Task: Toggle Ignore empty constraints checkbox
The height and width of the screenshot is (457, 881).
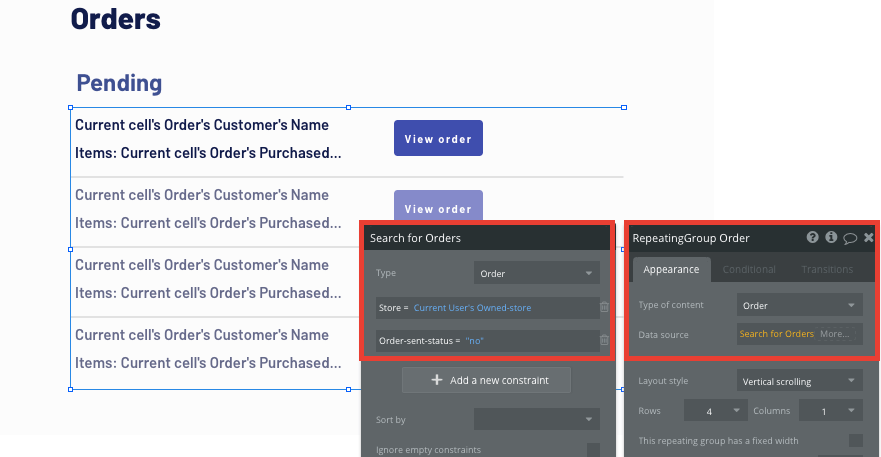Action: [x=593, y=450]
